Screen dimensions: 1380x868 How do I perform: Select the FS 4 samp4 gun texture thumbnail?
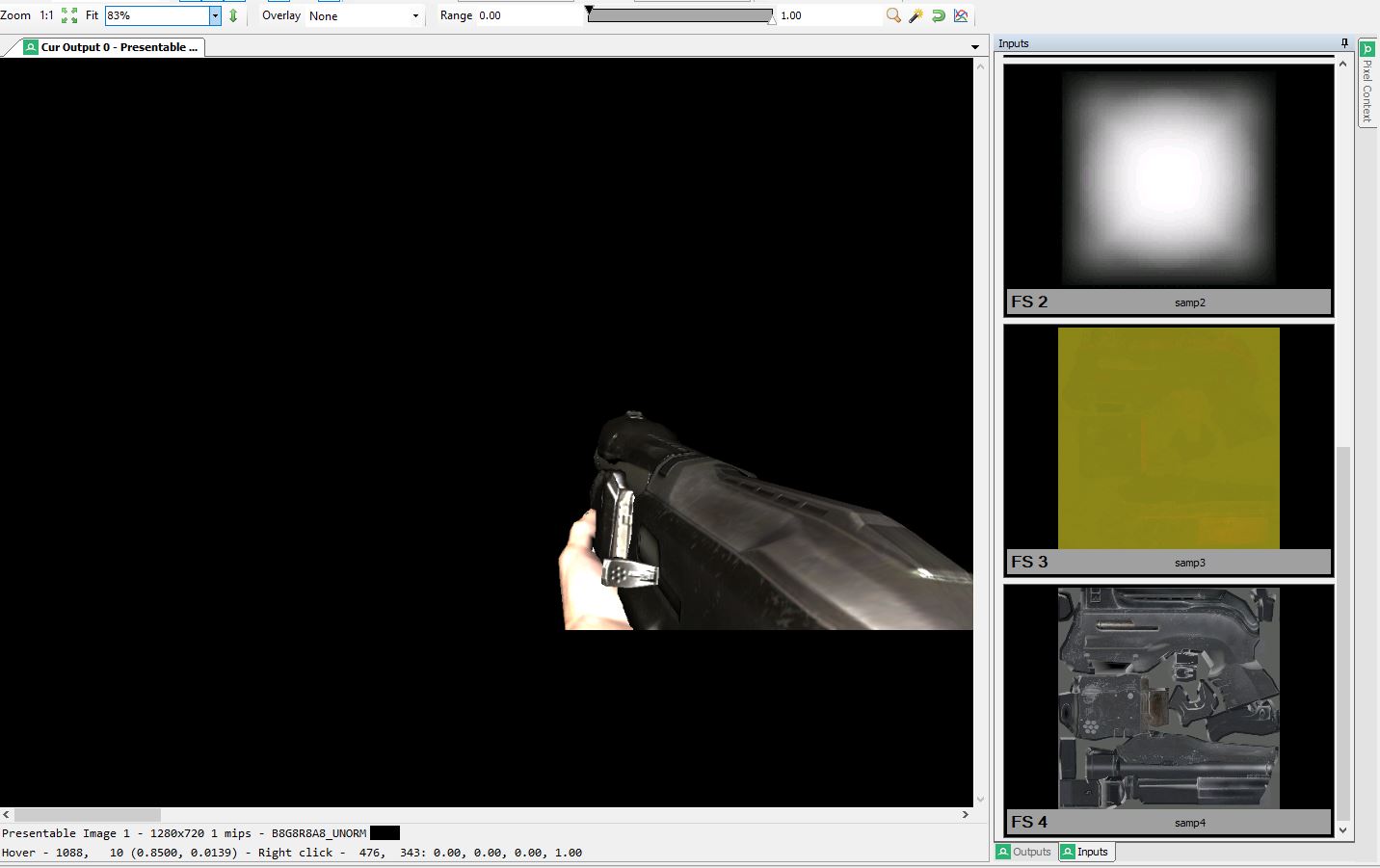click(x=1168, y=698)
